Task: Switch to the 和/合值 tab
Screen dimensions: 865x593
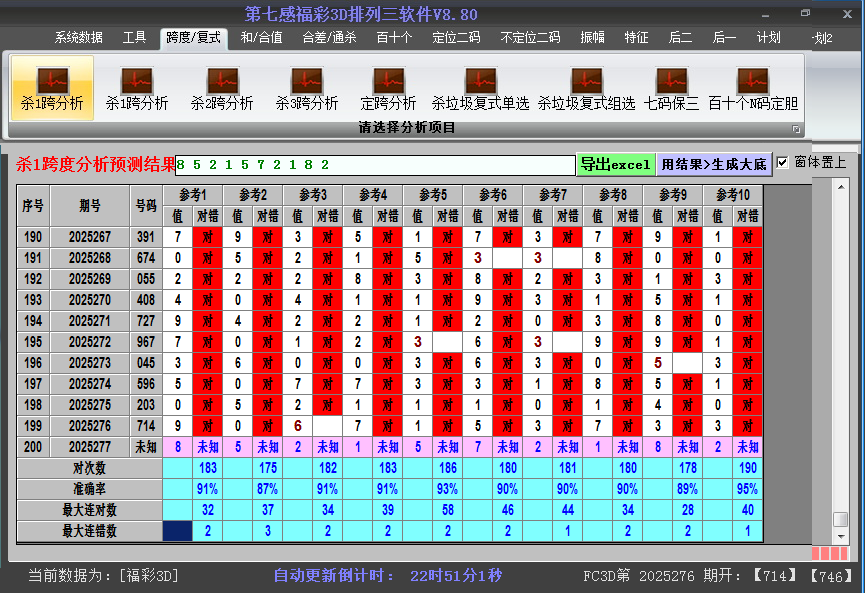Action: pos(260,37)
